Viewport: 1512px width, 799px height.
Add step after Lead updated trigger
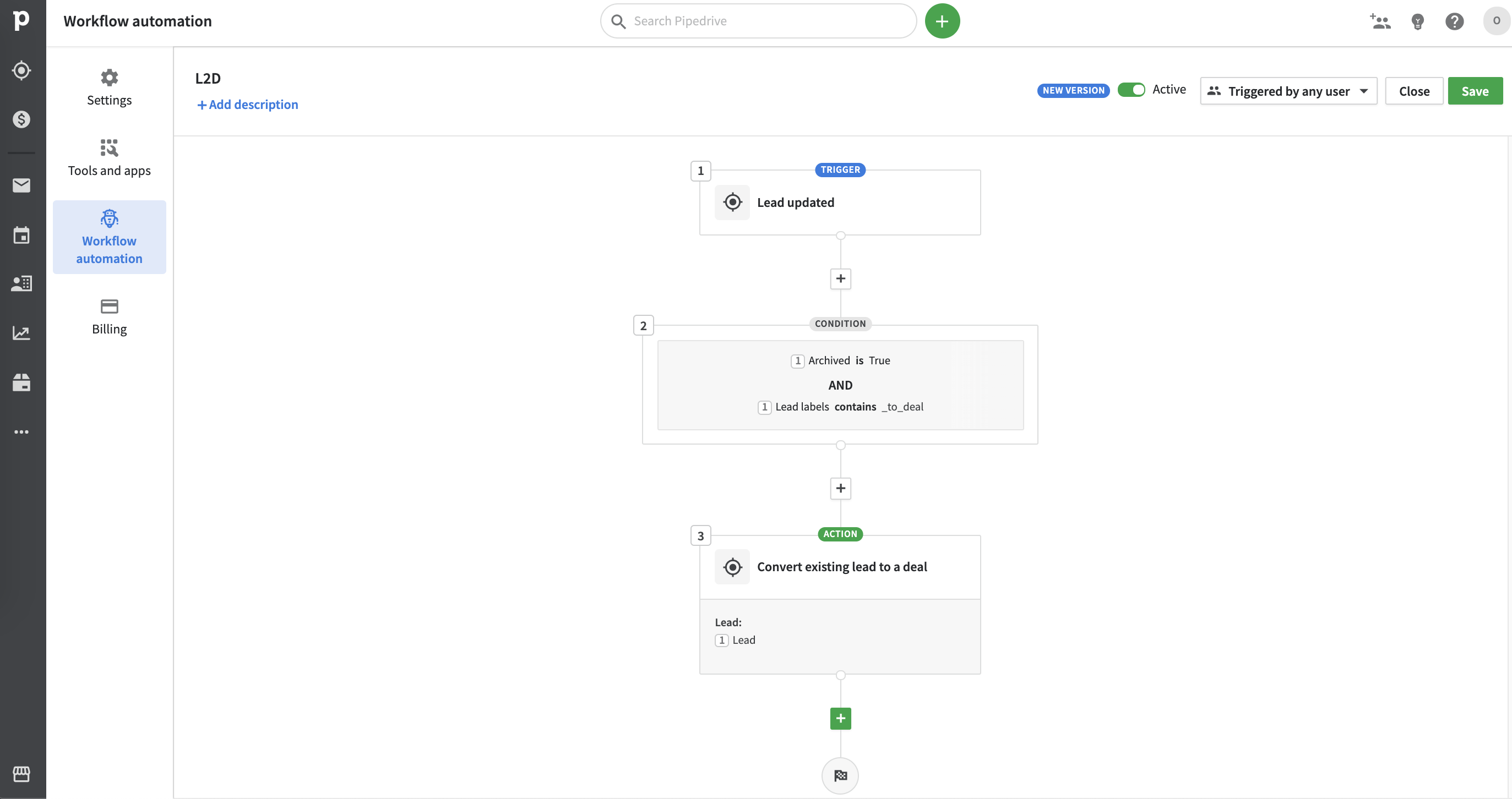coord(841,278)
